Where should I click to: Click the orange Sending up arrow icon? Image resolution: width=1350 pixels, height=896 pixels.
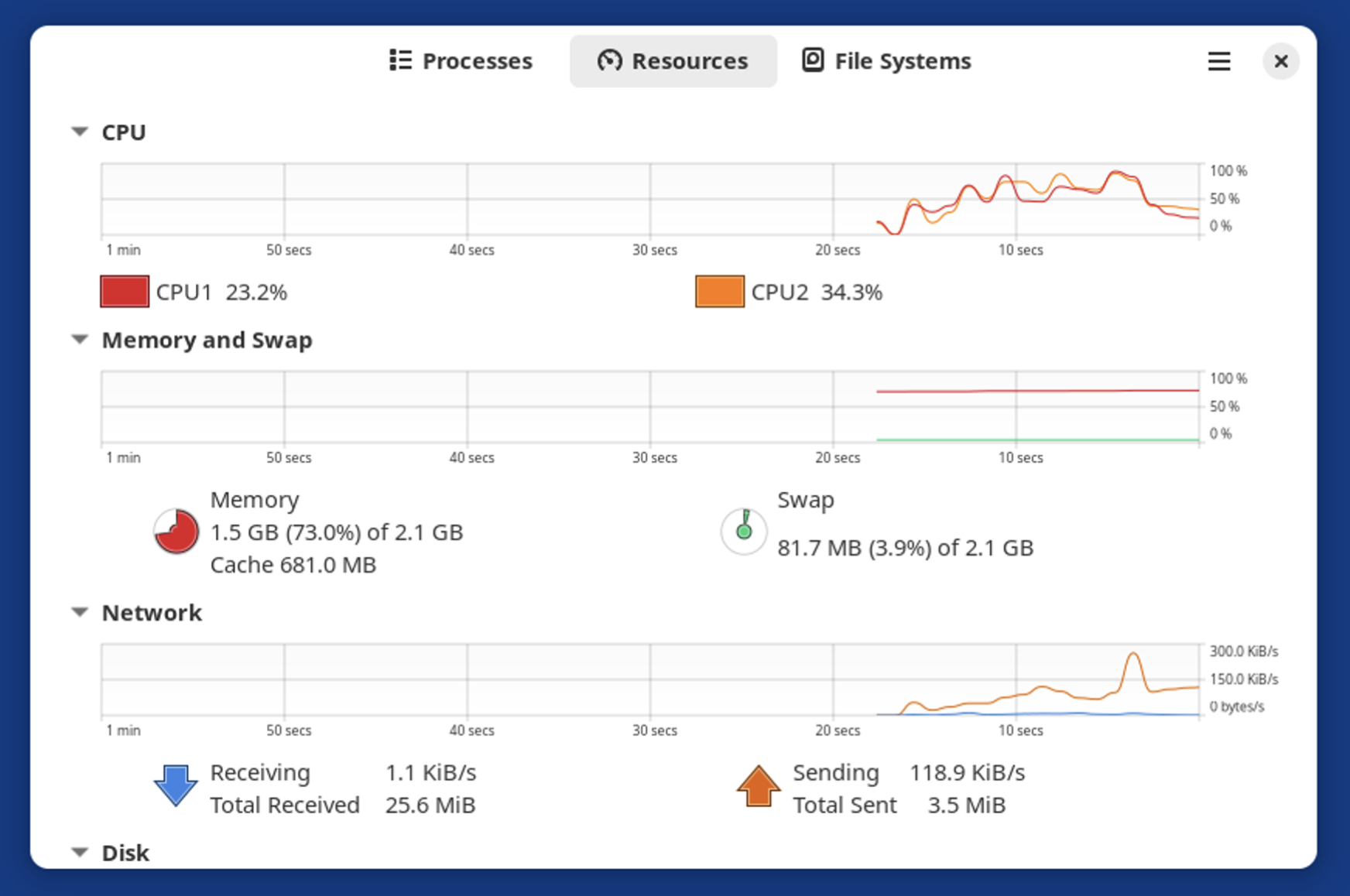click(x=759, y=786)
